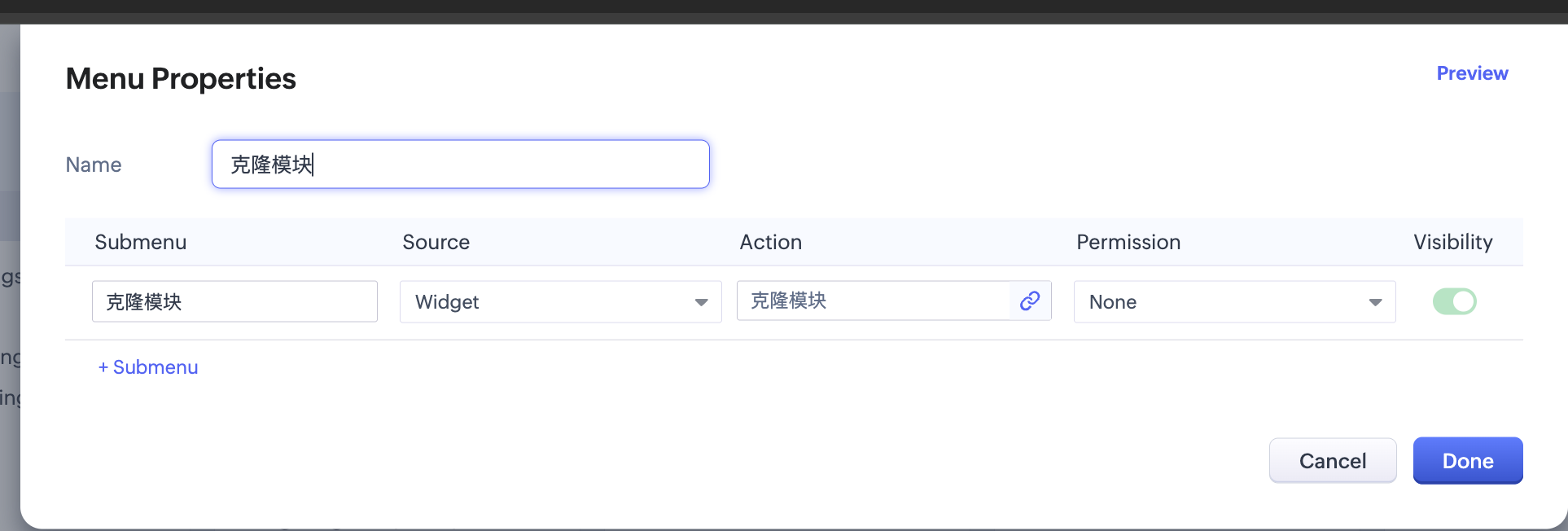Add a new row with + Submenu
Screen dimensions: 1568x531
pyautogui.click(x=148, y=367)
